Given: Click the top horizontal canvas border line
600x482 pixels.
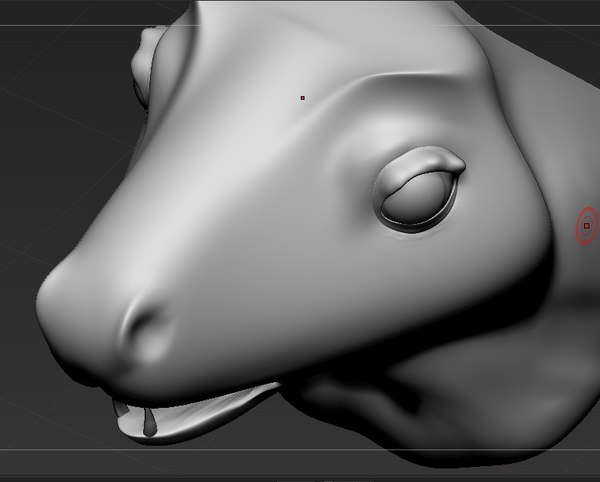Looking at the screenshot, I should (x=80, y=27).
